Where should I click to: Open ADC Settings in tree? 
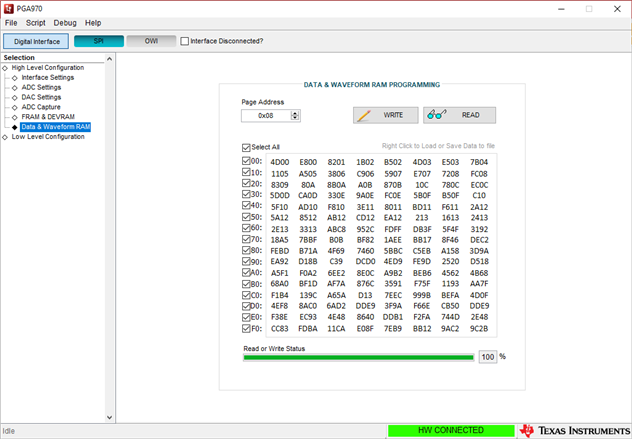tap(41, 87)
